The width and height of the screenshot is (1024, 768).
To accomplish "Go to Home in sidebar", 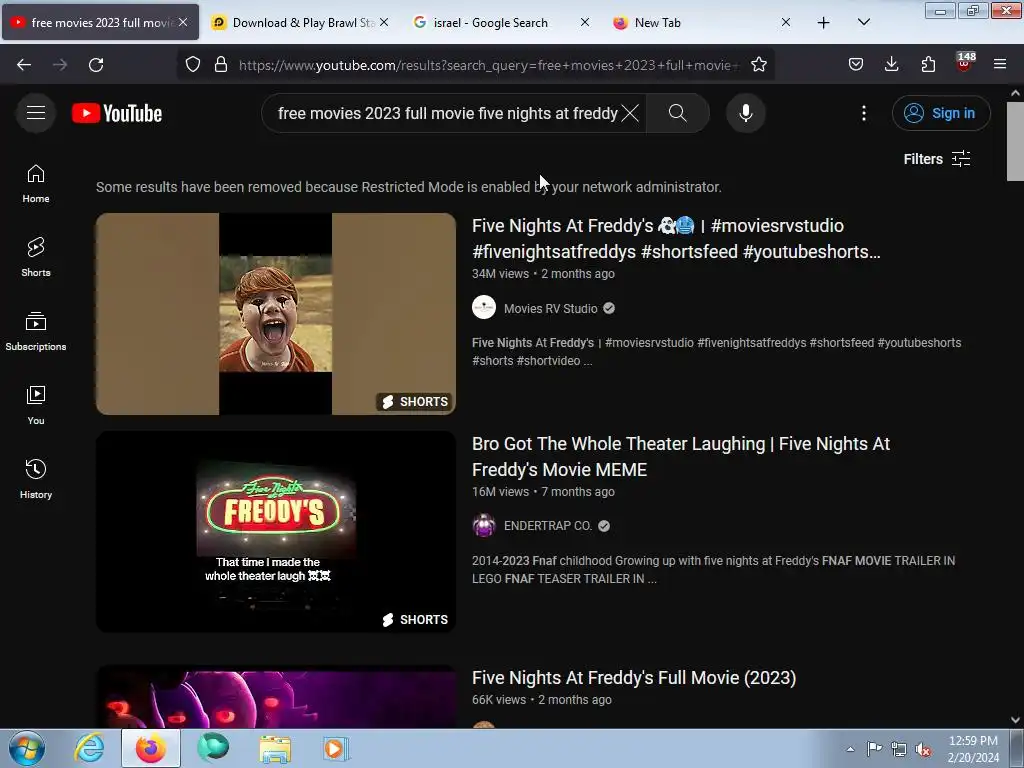I will coord(36,184).
